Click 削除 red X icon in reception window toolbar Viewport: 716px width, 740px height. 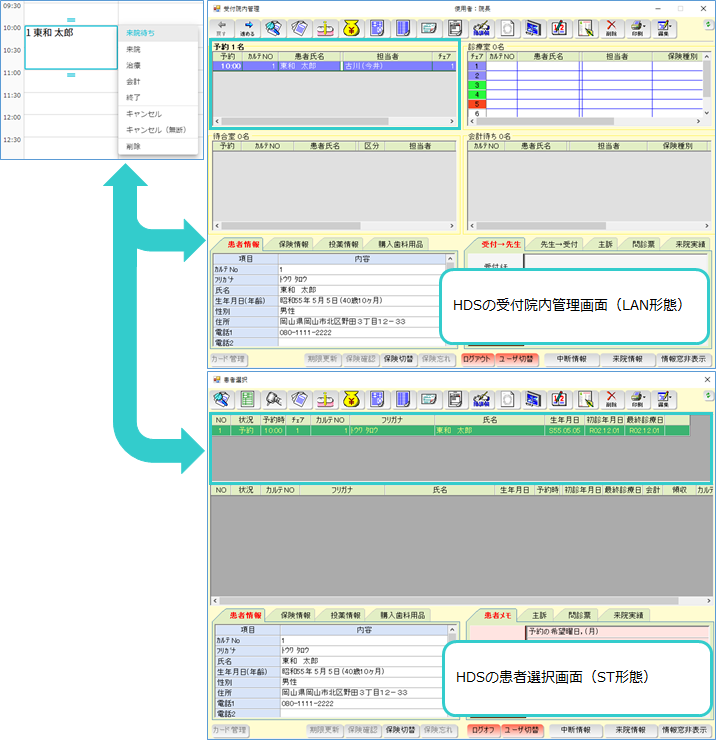(x=611, y=28)
